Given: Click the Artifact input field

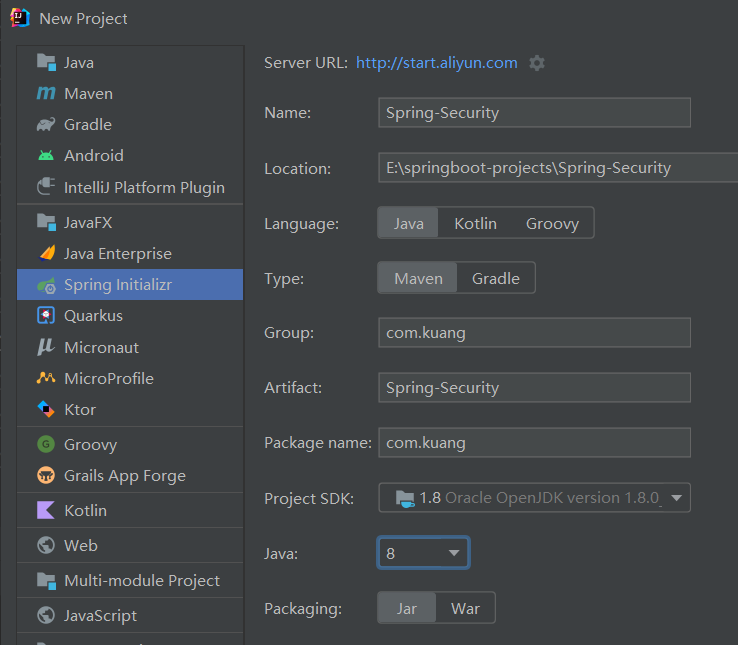Looking at the screenshot, I should tap(535, 387).
